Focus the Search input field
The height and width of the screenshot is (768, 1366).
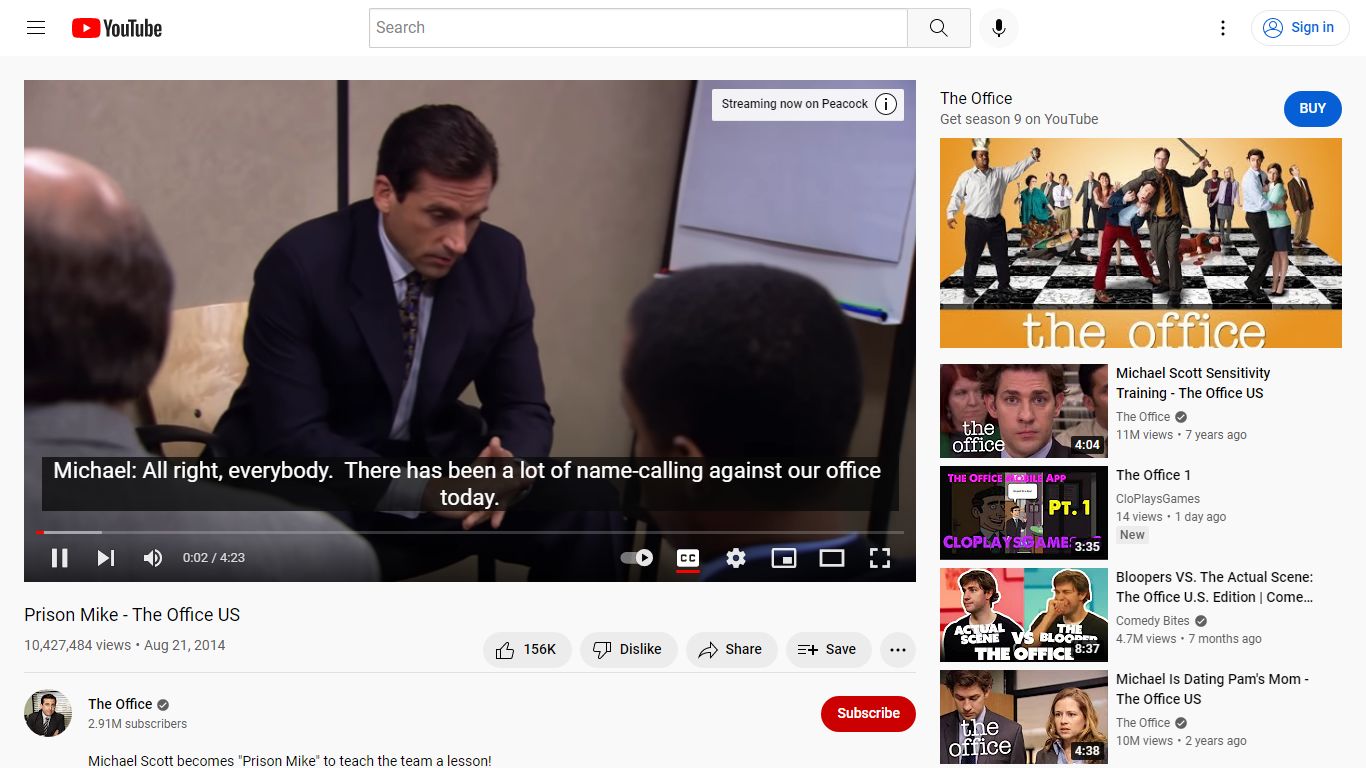click(638, 28)
